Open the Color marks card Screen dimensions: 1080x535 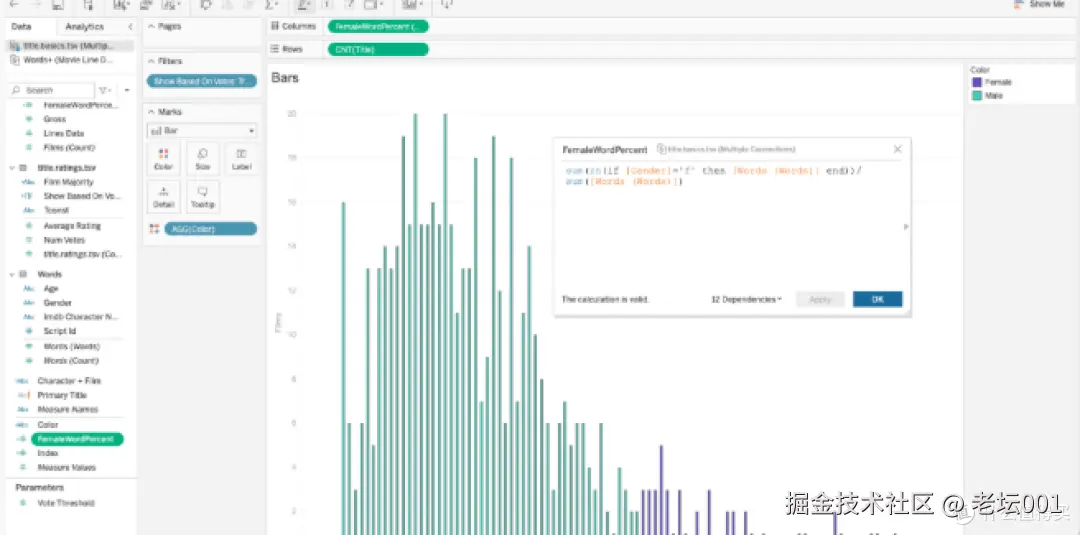click(163, 158)
